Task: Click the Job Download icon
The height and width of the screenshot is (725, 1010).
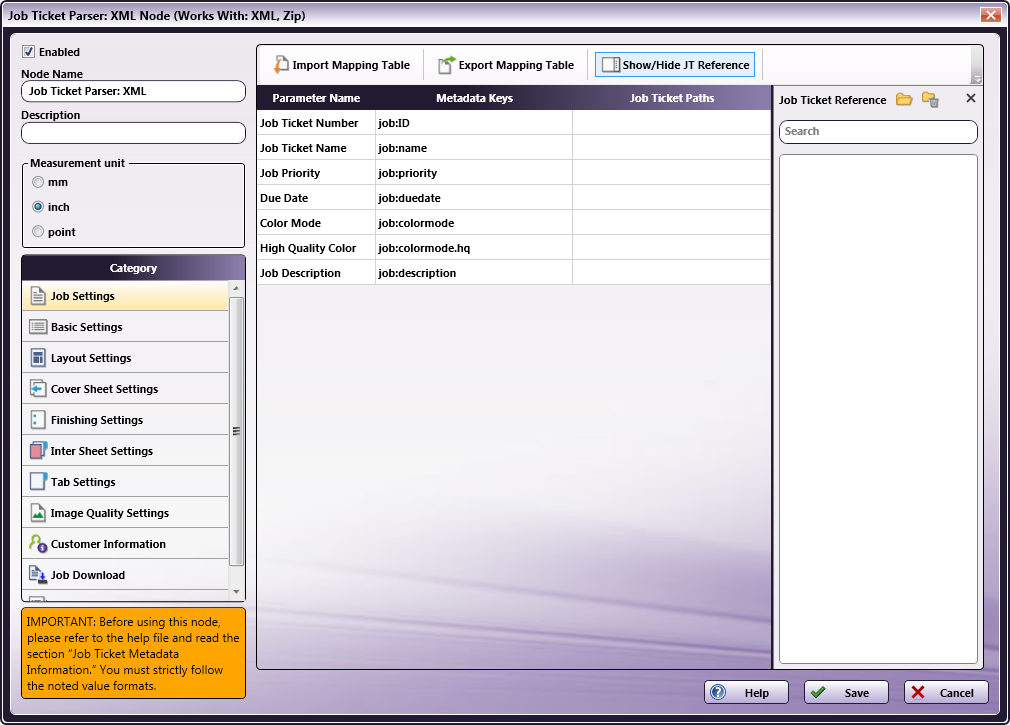Action: coord(38,574)
